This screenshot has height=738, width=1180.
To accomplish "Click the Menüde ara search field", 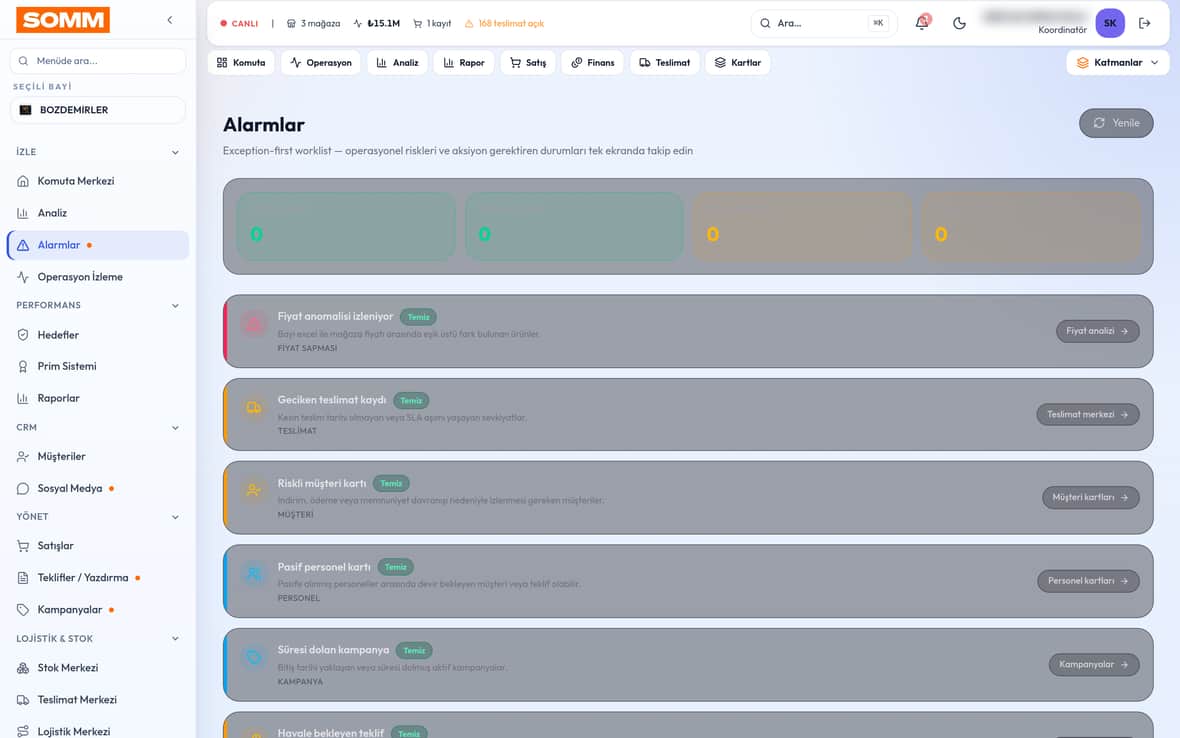I will point(98,61).
